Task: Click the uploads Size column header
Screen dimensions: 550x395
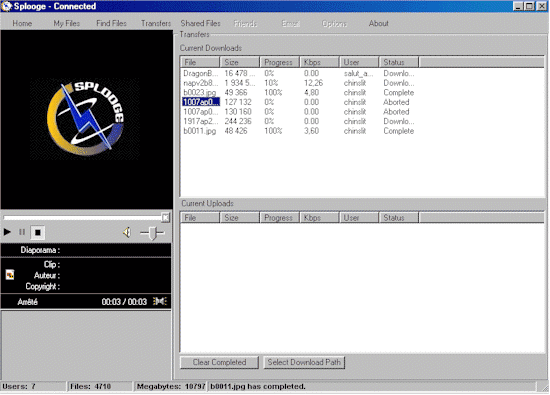Action: (x=240, y=218)
